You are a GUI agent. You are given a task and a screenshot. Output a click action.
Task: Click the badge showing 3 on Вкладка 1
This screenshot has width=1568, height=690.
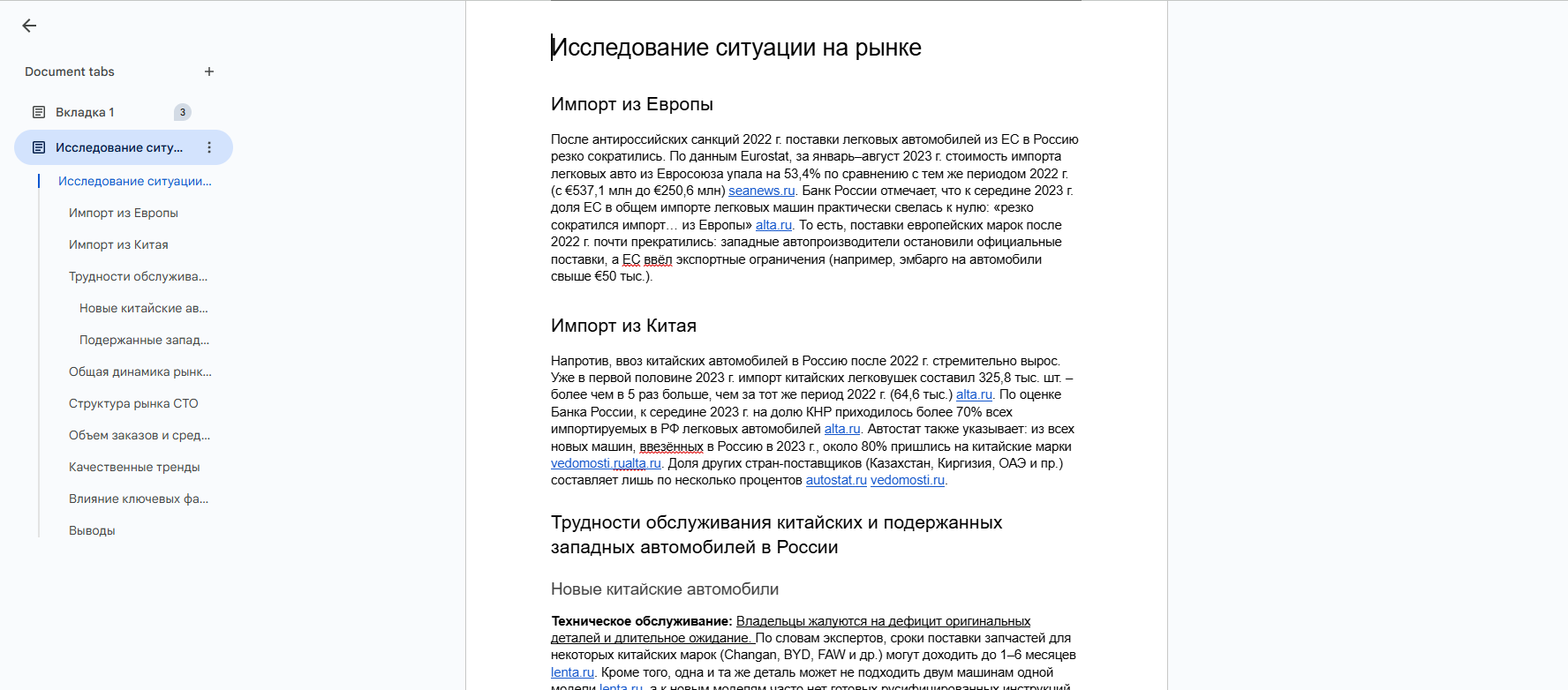[183, 112]
